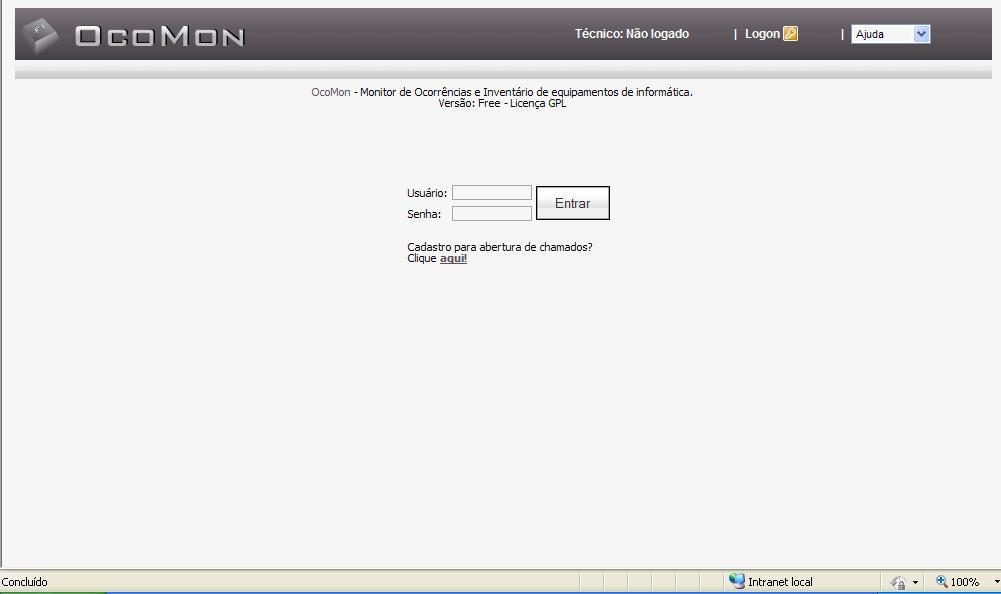1001x594 pixels.
Task: Click the 'Intranet local' status text
Action: pyautogui.click(x=780, y=582)
